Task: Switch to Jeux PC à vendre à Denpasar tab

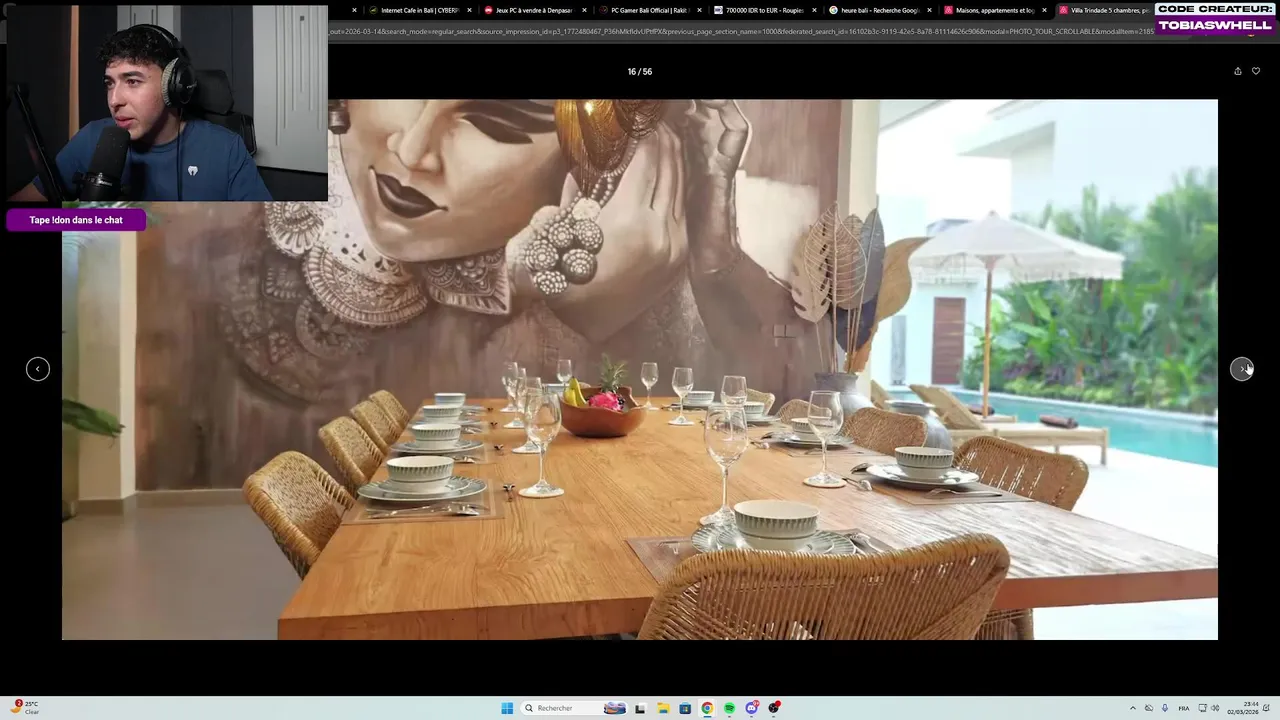Action: tap(534, 10)
